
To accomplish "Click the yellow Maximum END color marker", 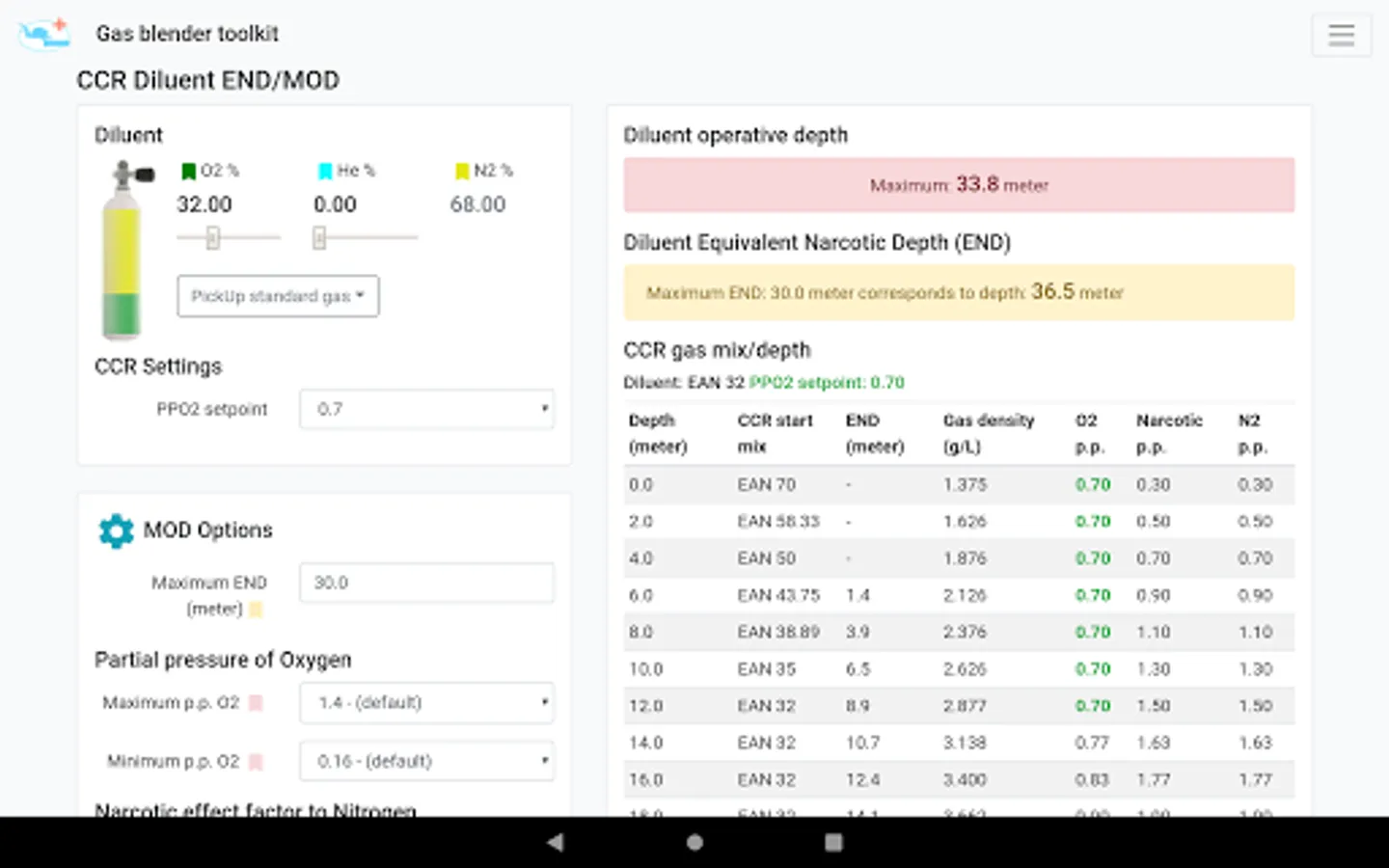I will click(x=256, y=610).
